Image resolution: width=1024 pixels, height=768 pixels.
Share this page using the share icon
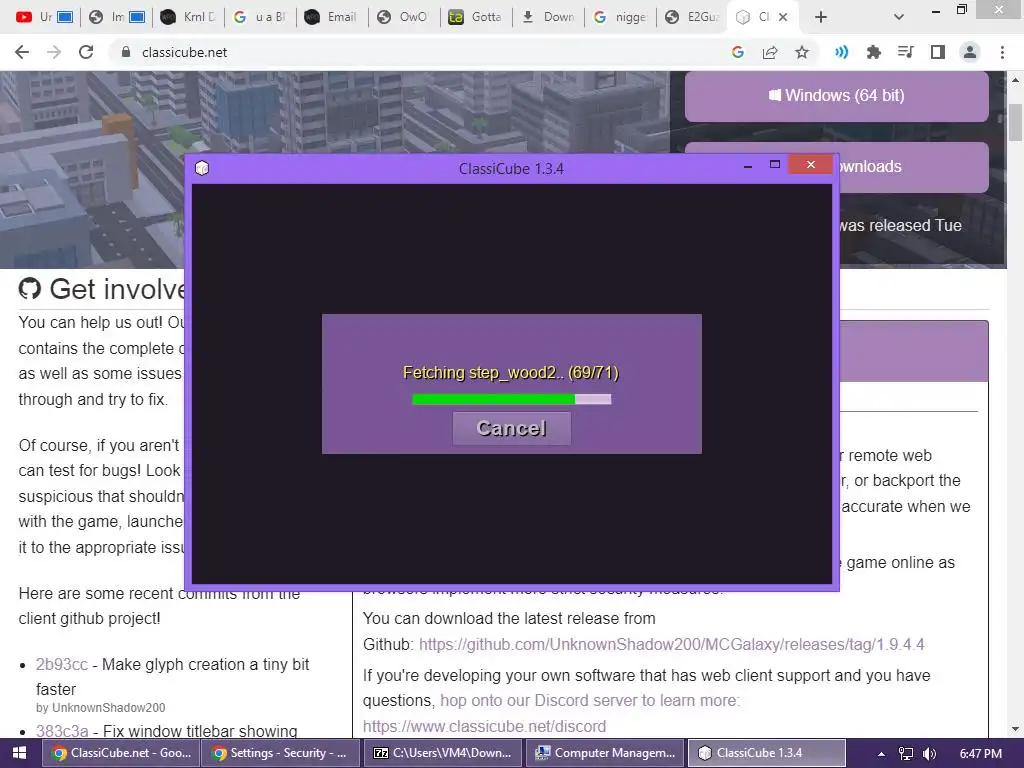click(770, 52)
